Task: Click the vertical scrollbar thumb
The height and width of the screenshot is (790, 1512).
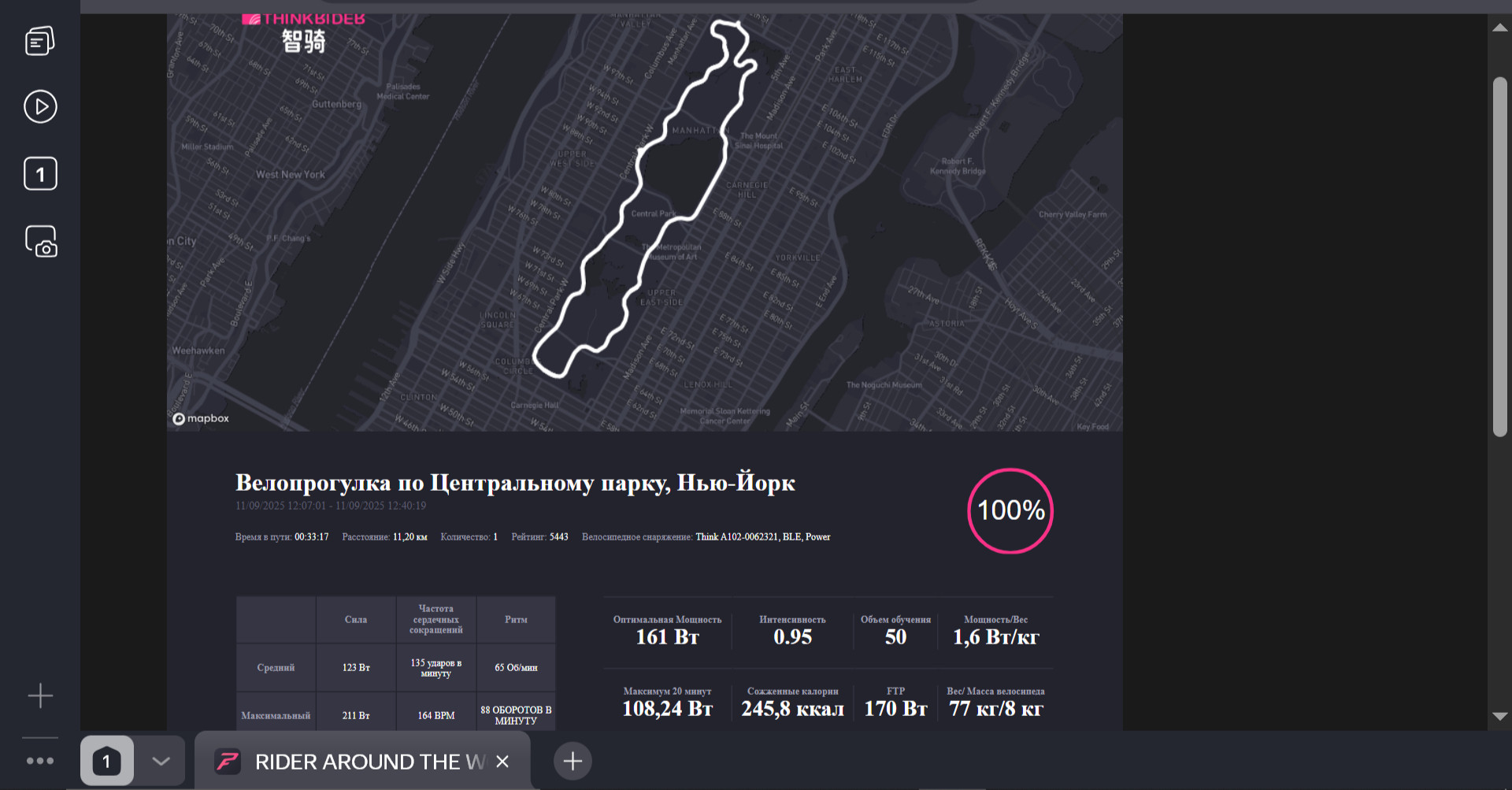Action: [x=1500, y=257]
